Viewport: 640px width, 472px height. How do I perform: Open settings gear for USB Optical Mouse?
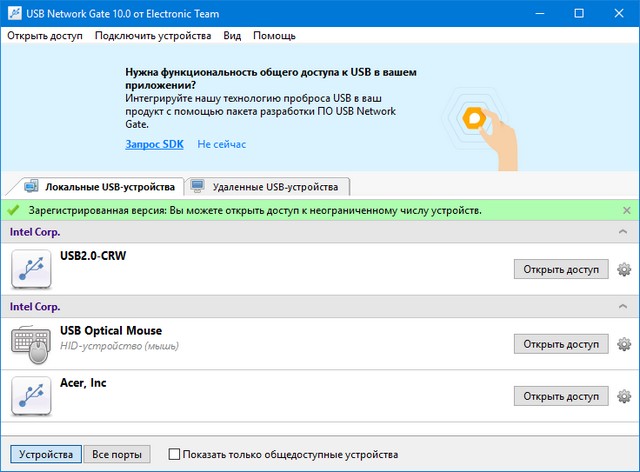pos(624,344)
